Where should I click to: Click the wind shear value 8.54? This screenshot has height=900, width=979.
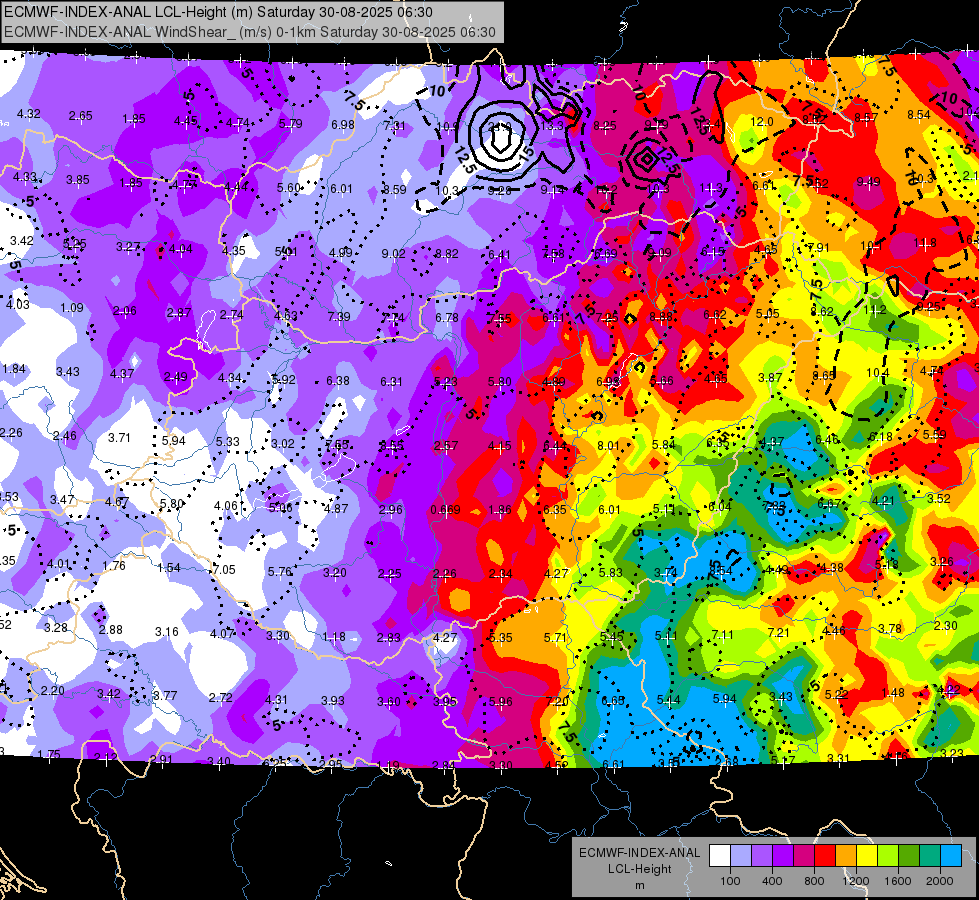pos(919,114)
